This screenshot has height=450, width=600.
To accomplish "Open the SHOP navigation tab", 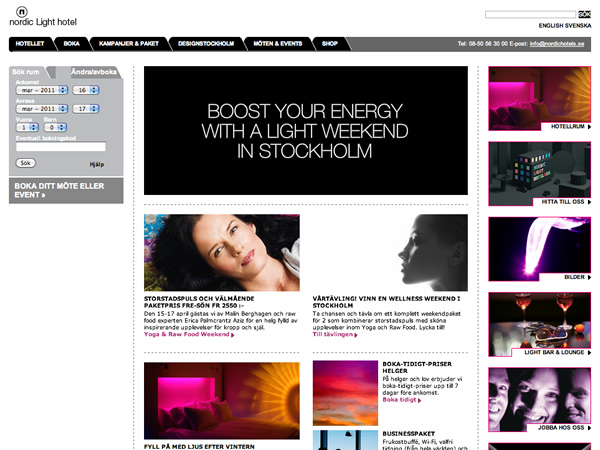I will point(331,44).
